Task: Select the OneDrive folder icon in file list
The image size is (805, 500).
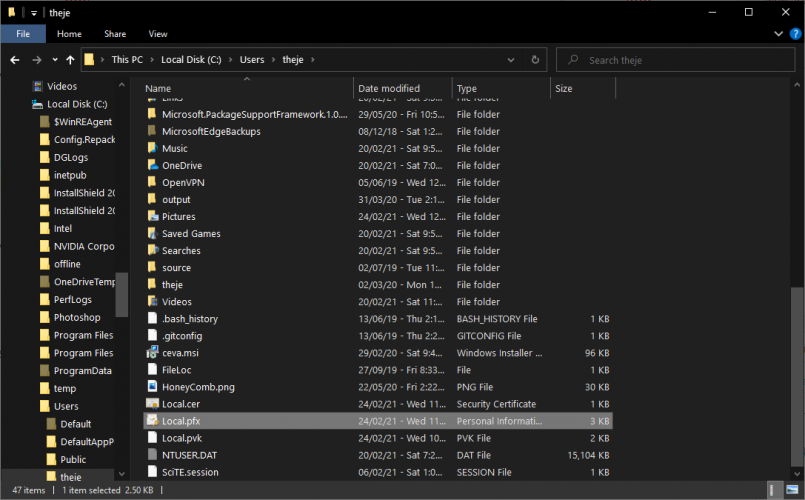Action: pos(152,166)
